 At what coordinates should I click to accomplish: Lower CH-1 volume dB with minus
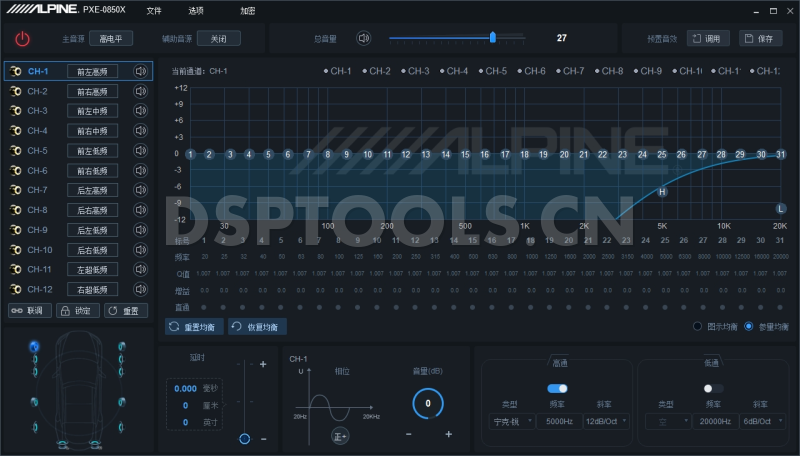tap(409, 434)
